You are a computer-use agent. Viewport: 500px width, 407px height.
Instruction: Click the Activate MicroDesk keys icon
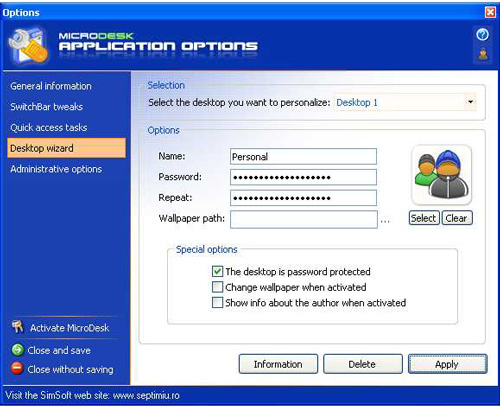coord(18,327)
